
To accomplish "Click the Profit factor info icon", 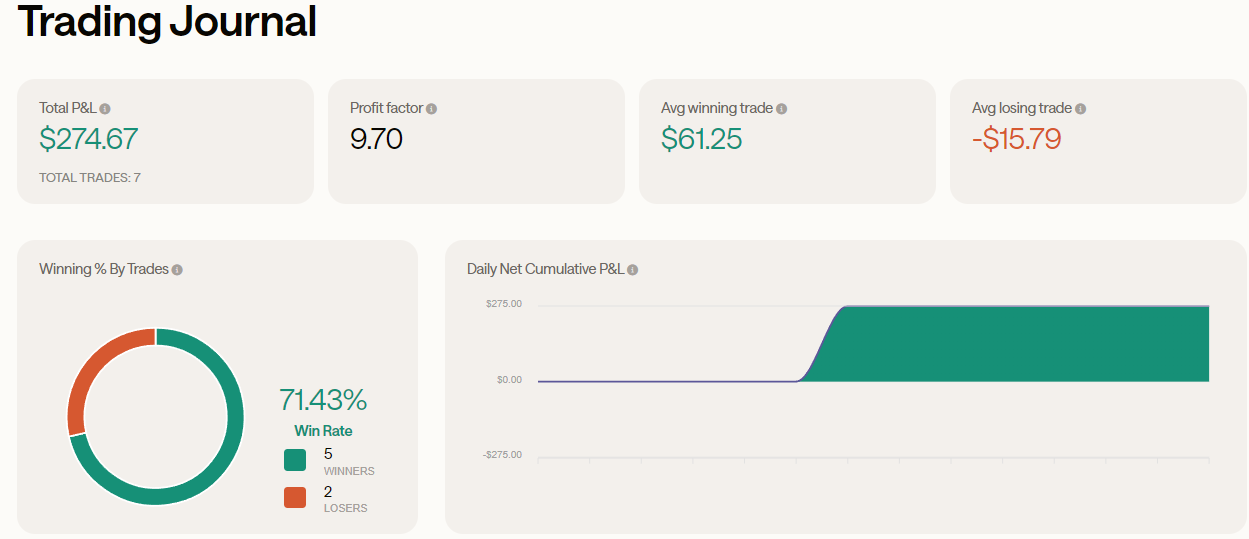I will coord(432,109).
